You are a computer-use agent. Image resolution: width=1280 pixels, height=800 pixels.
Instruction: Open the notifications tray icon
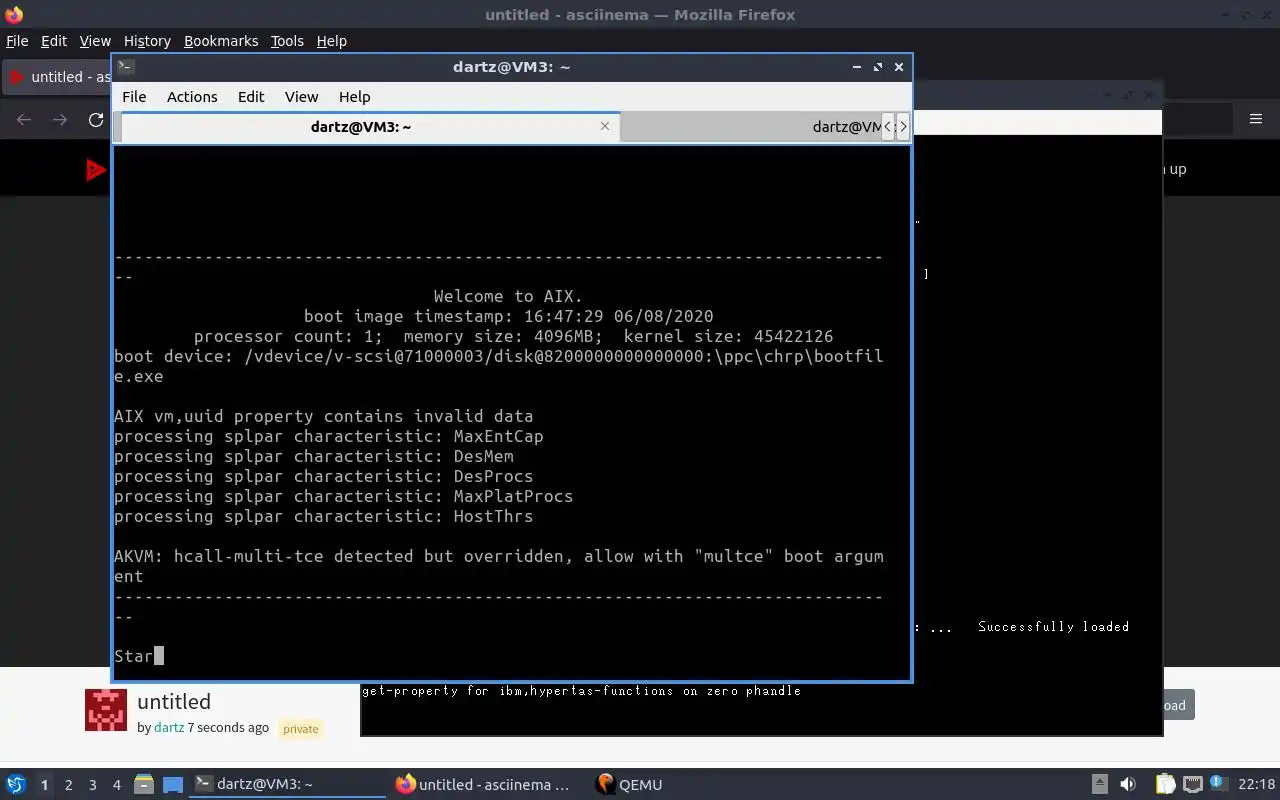(1219, 784)
